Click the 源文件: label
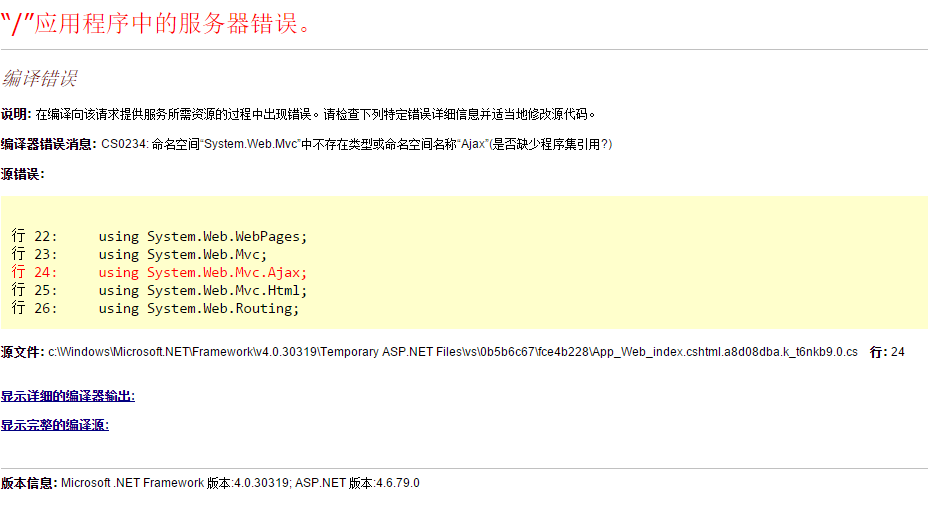This screenshot has height=517, width=928. [x=22, y=352]
